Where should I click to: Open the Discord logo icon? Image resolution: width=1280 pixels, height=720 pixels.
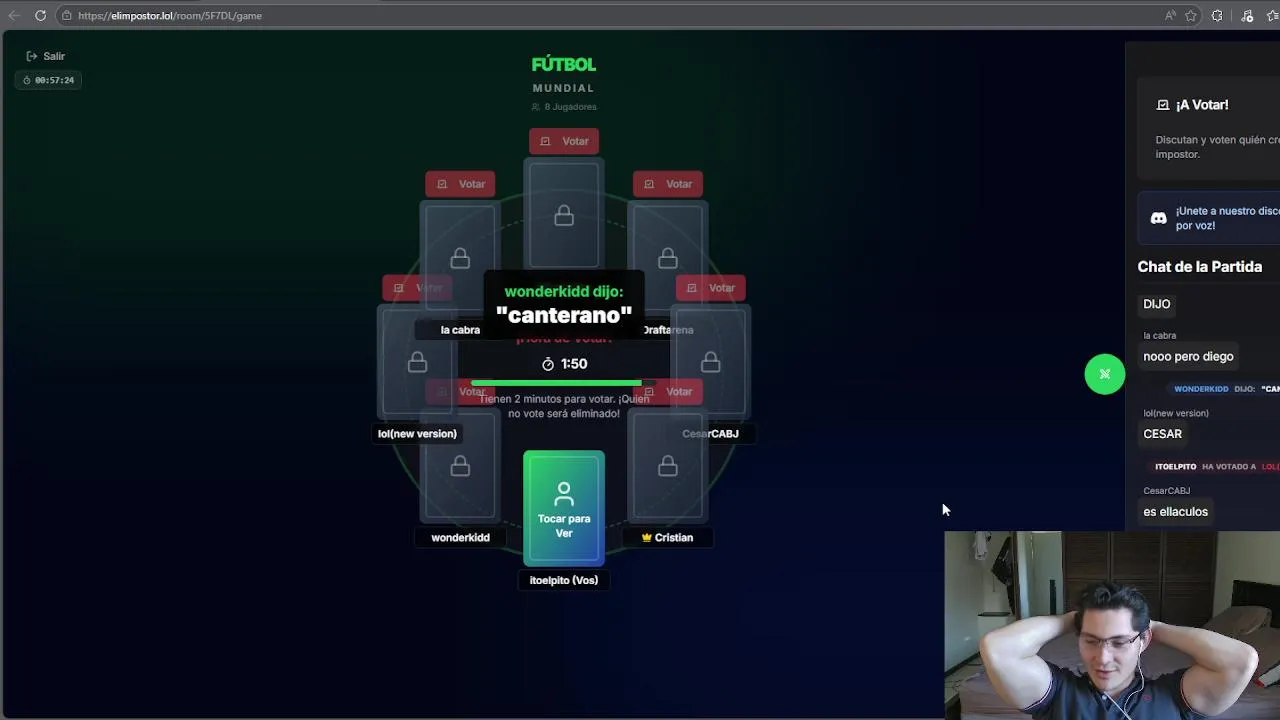coord(1158,218)
